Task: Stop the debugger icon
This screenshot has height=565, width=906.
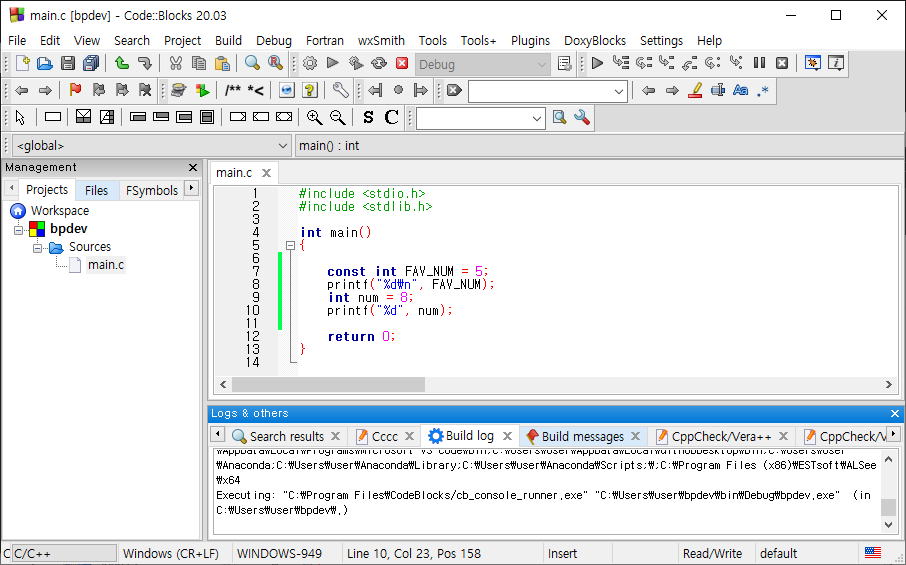Action: (782, 63)
